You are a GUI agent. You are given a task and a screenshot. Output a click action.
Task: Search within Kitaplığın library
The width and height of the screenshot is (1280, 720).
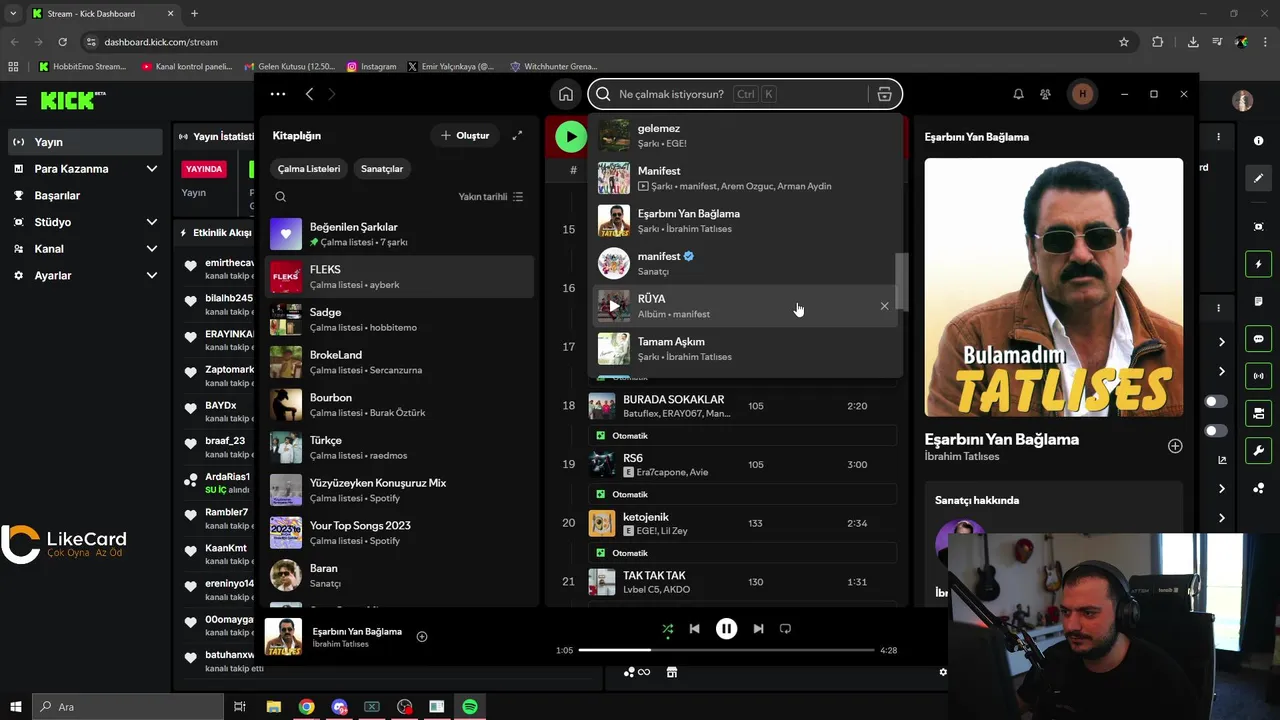(x=281, y=197)
